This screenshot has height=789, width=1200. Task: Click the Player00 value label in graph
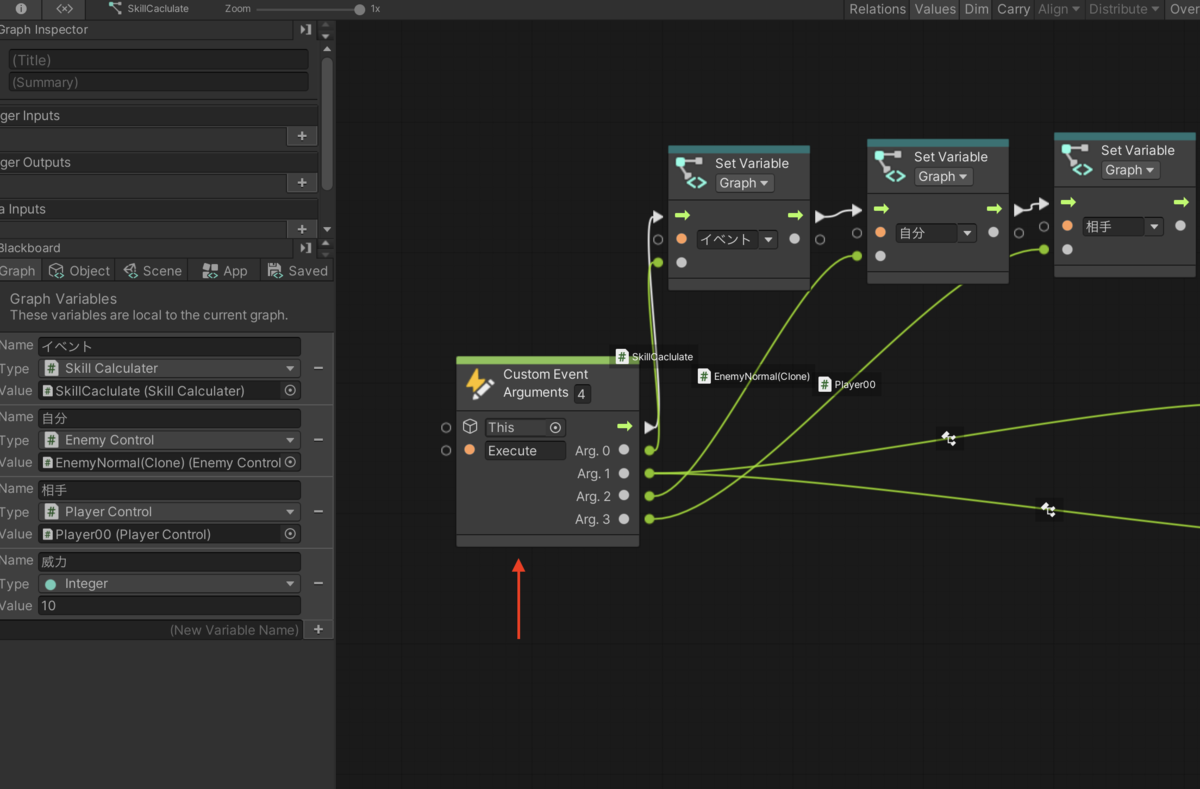pos(847,384)
